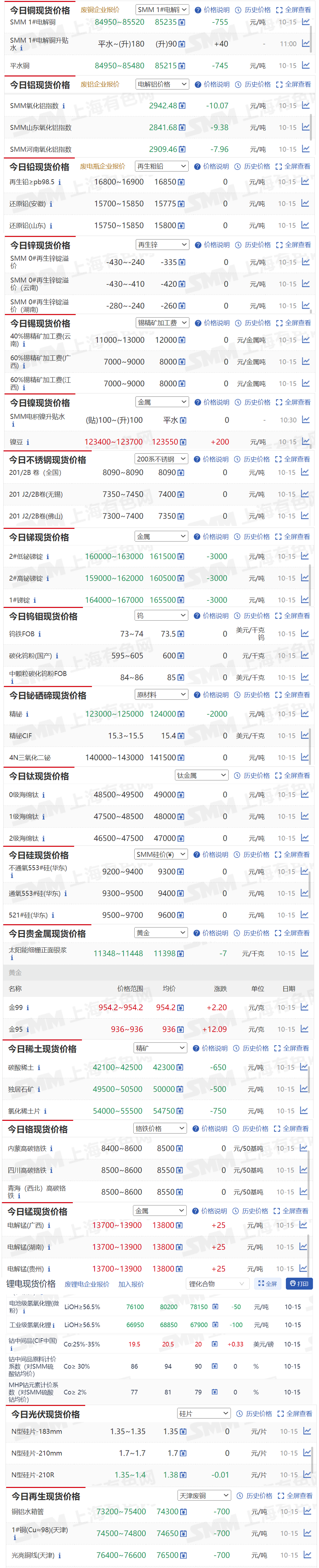
Task: Click 全屏 button in lithium section
Action: pos(267,1283)
